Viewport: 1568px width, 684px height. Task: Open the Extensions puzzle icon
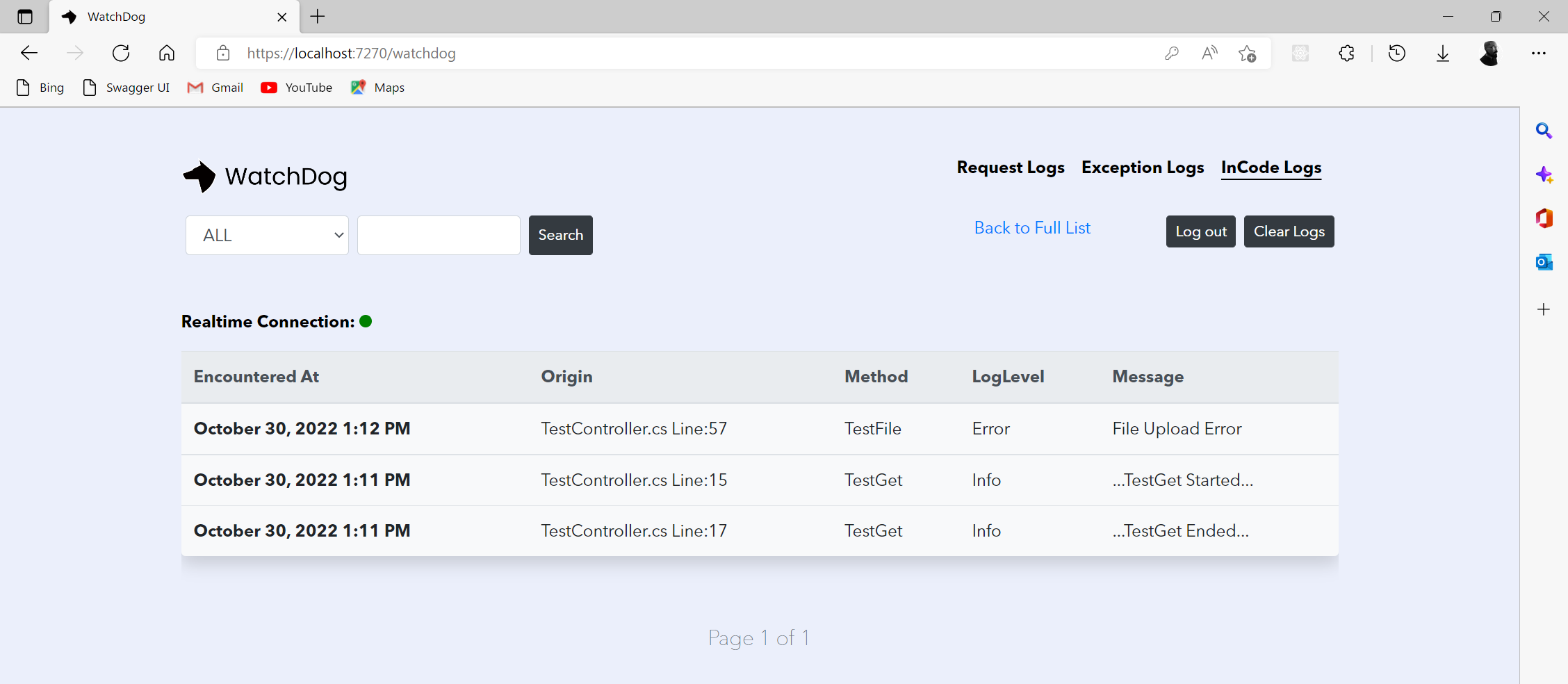click(1347, 53)
